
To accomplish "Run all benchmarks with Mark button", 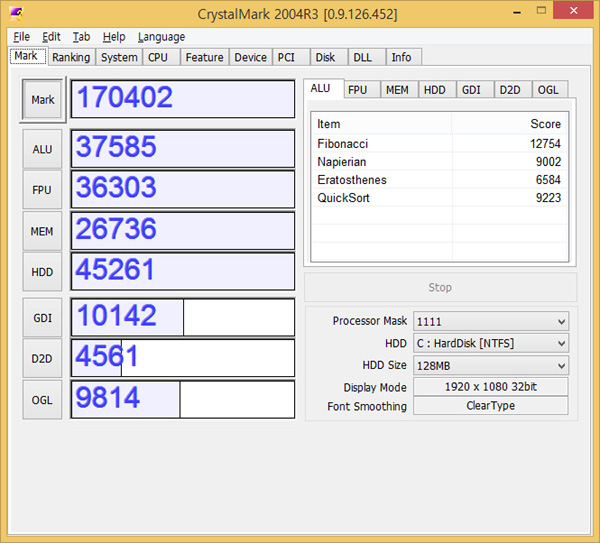I will pos(43,100).
